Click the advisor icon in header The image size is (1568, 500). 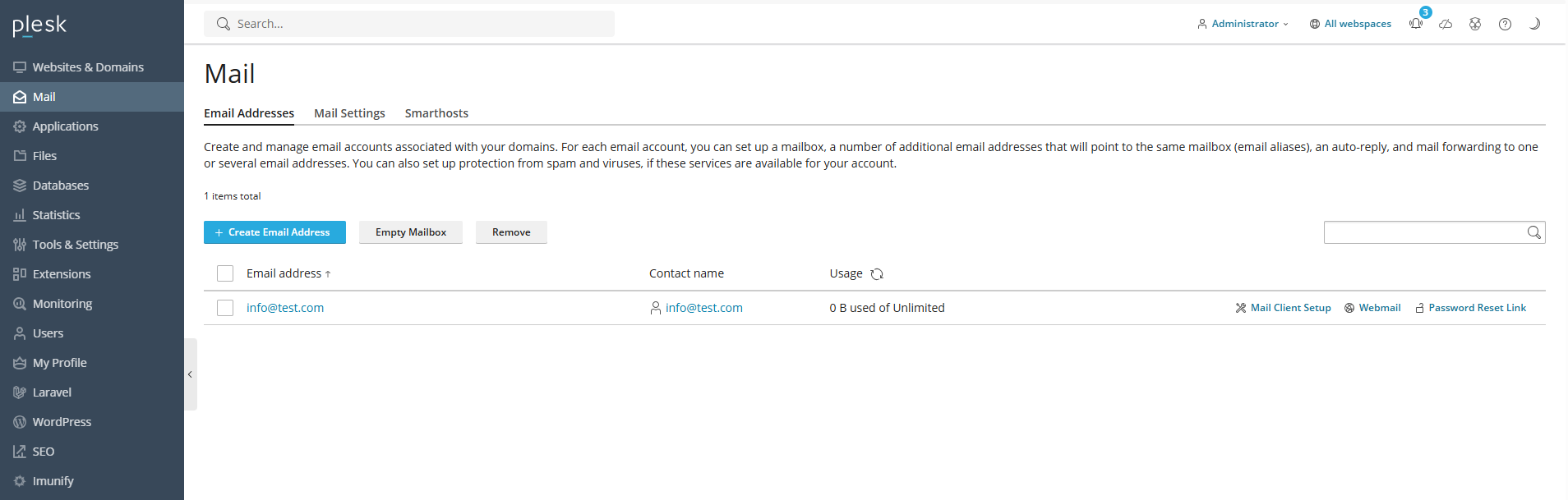pyautogui.click(x=1475, y=24)
